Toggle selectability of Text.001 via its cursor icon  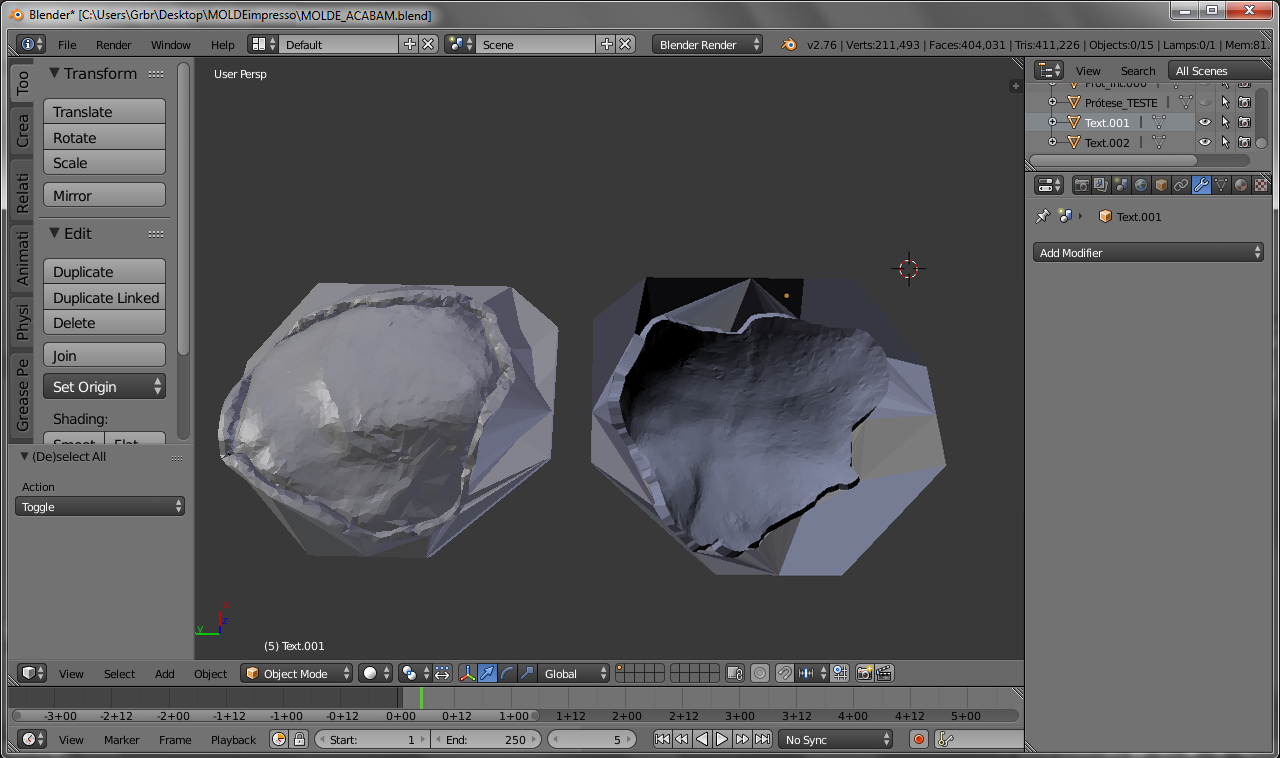pyautogui.click(x=1225, y=122)
